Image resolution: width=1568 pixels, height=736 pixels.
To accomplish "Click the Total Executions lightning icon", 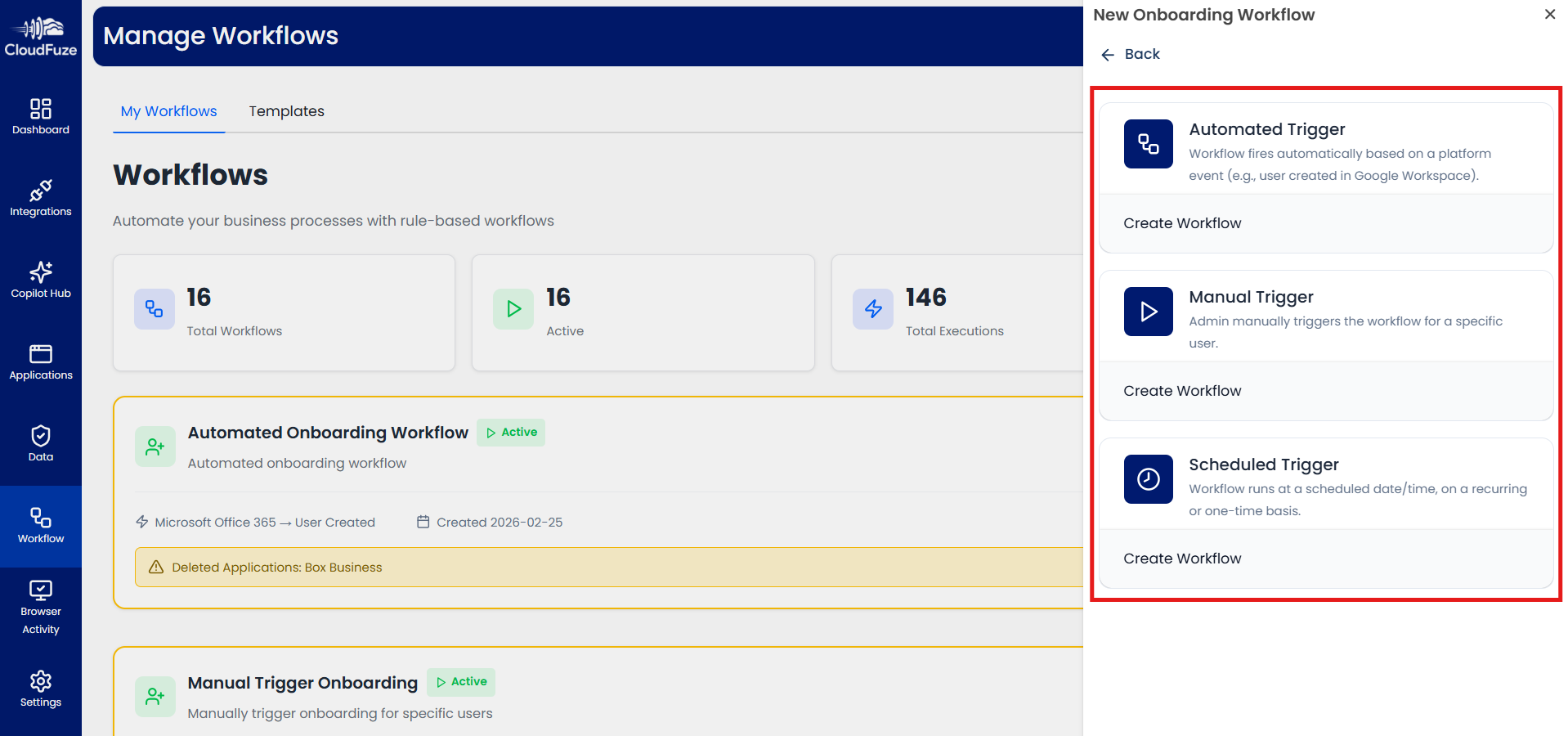I will point(872,309).
